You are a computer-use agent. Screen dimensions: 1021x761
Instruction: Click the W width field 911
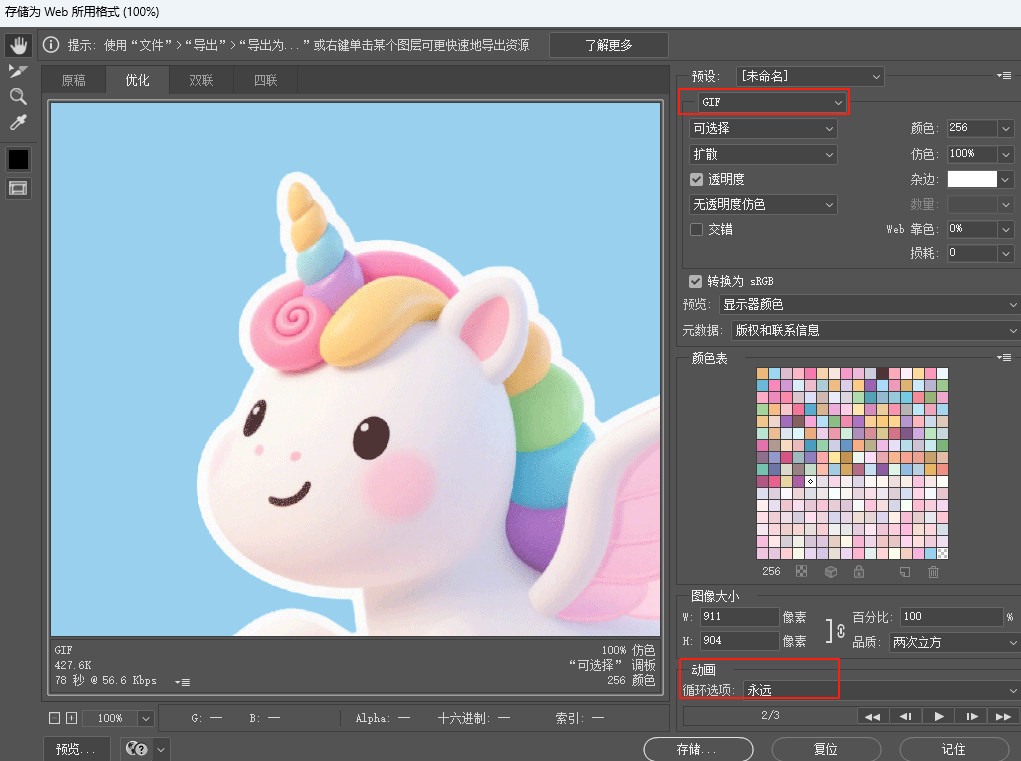740,616
